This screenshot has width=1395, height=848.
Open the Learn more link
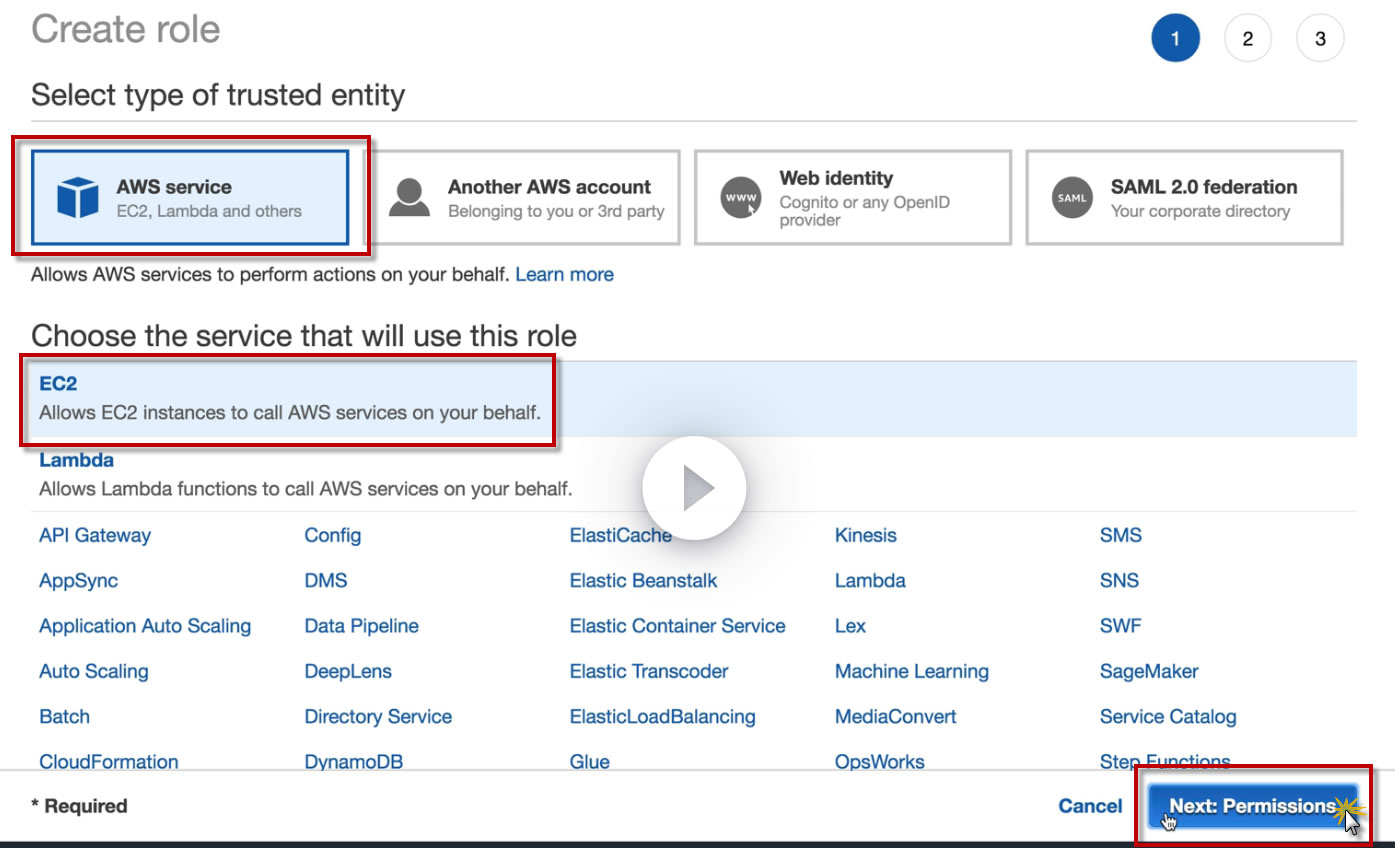(565, 274)
